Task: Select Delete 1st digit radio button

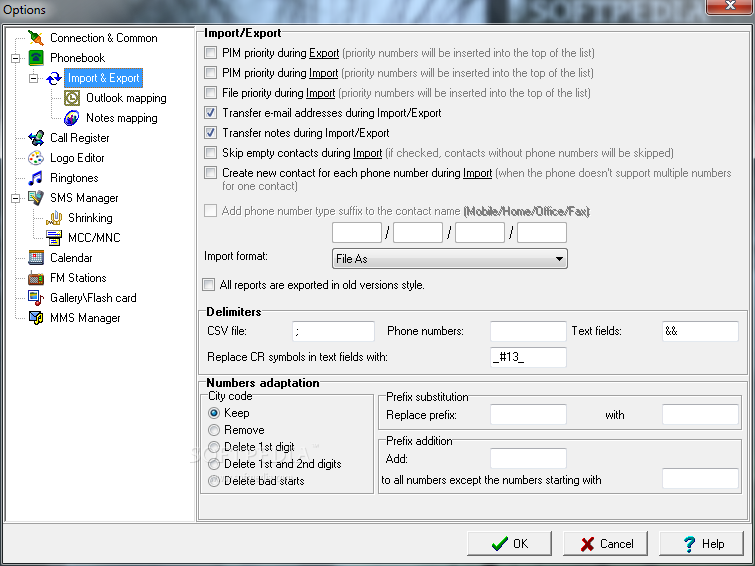Action: click(x=214, y=447)
